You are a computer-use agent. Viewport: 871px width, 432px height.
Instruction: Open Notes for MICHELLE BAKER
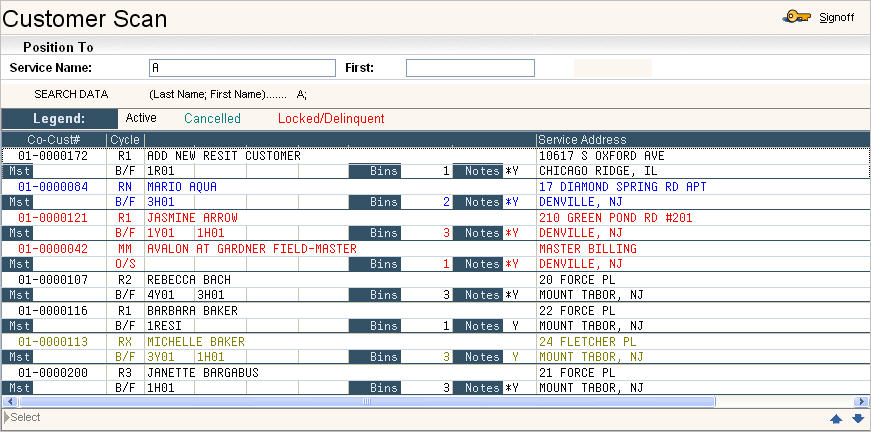pyautogui.click(x=478, y=357)
